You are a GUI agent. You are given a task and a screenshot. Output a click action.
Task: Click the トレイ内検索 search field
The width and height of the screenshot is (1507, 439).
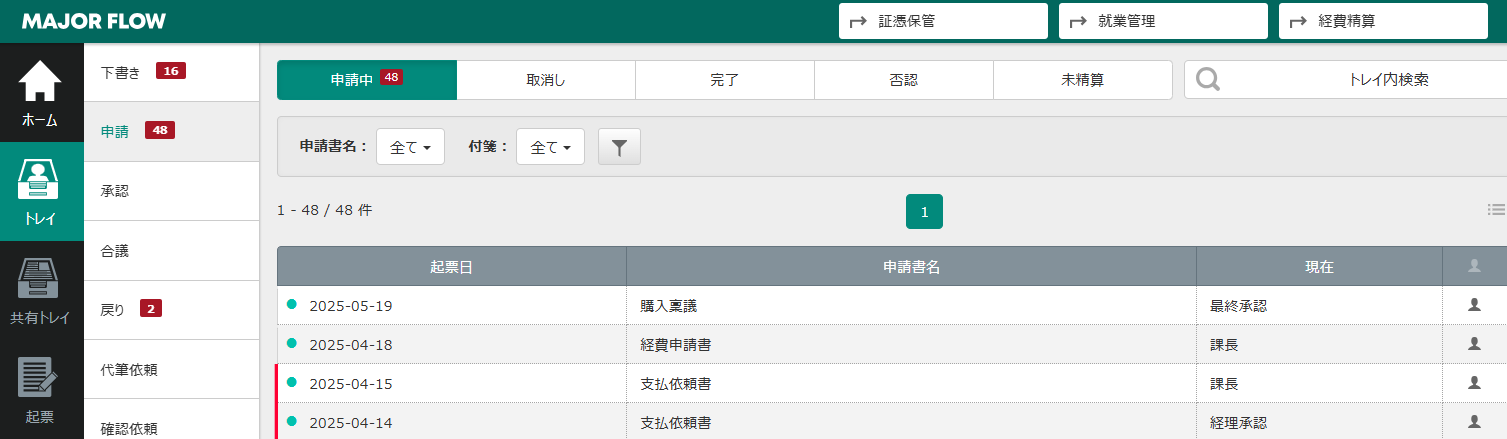pos(1346,80)
